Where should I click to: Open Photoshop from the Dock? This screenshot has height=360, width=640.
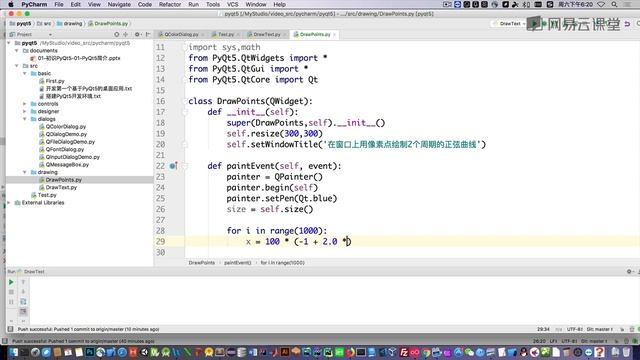(x=89, y=352)
